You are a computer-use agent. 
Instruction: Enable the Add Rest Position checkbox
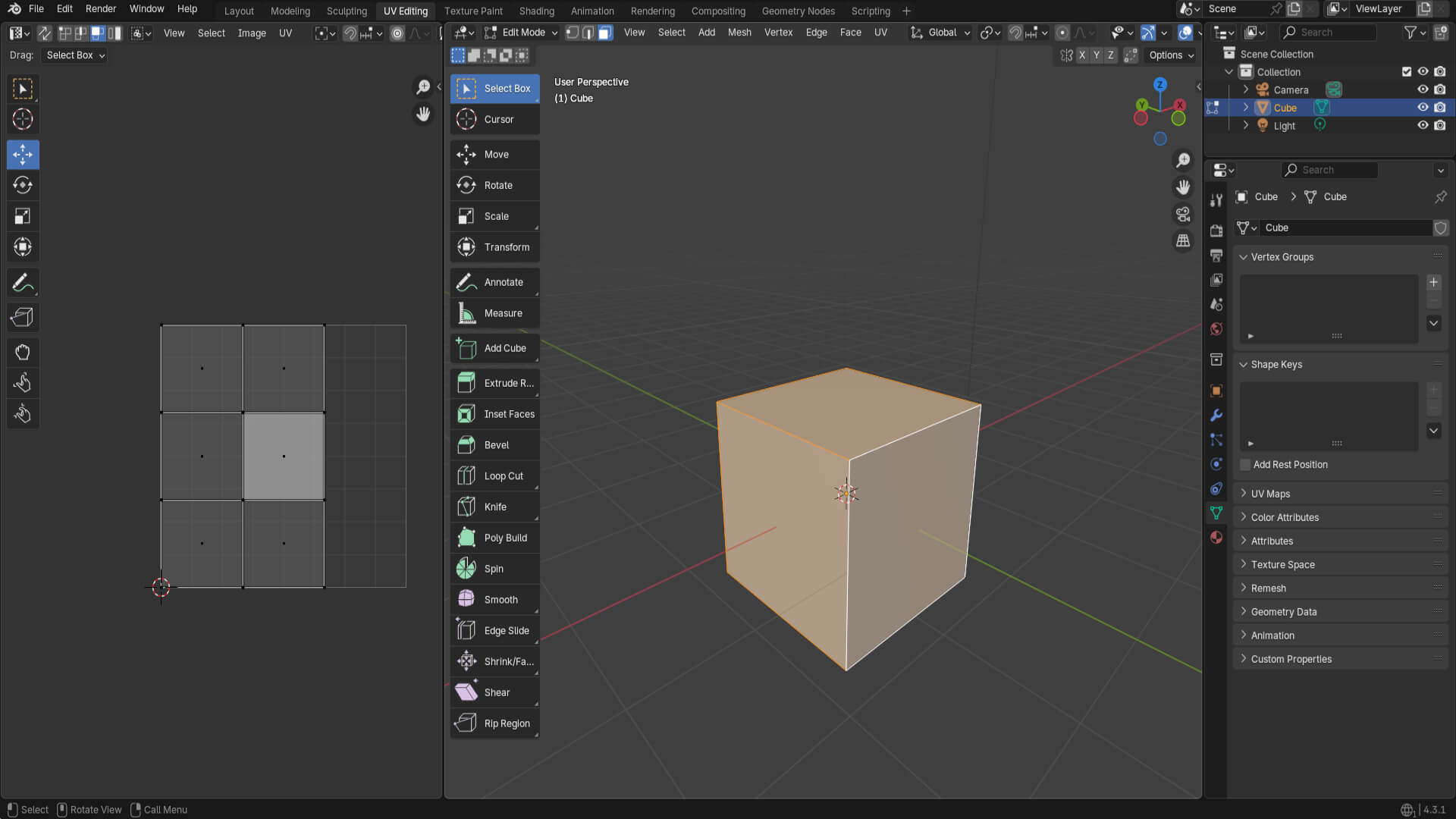tap(1245, 465)
